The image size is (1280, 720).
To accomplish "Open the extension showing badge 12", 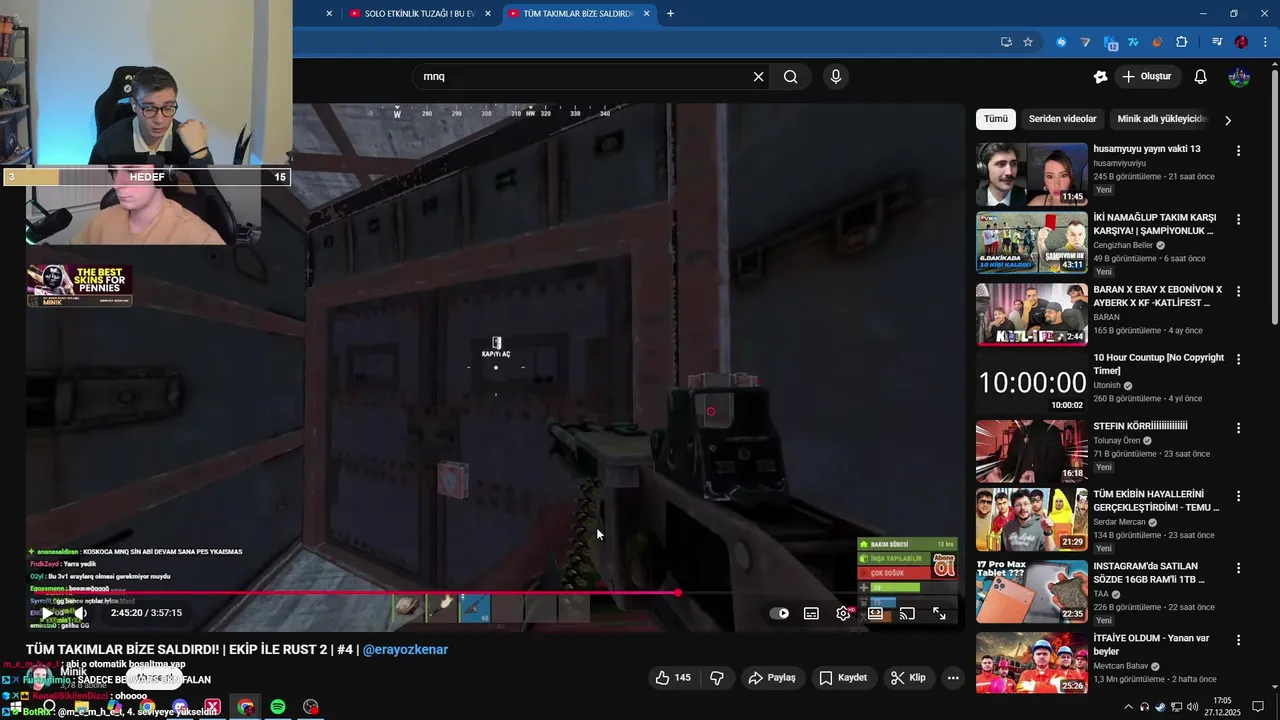I will click(x=1110, y=43).
